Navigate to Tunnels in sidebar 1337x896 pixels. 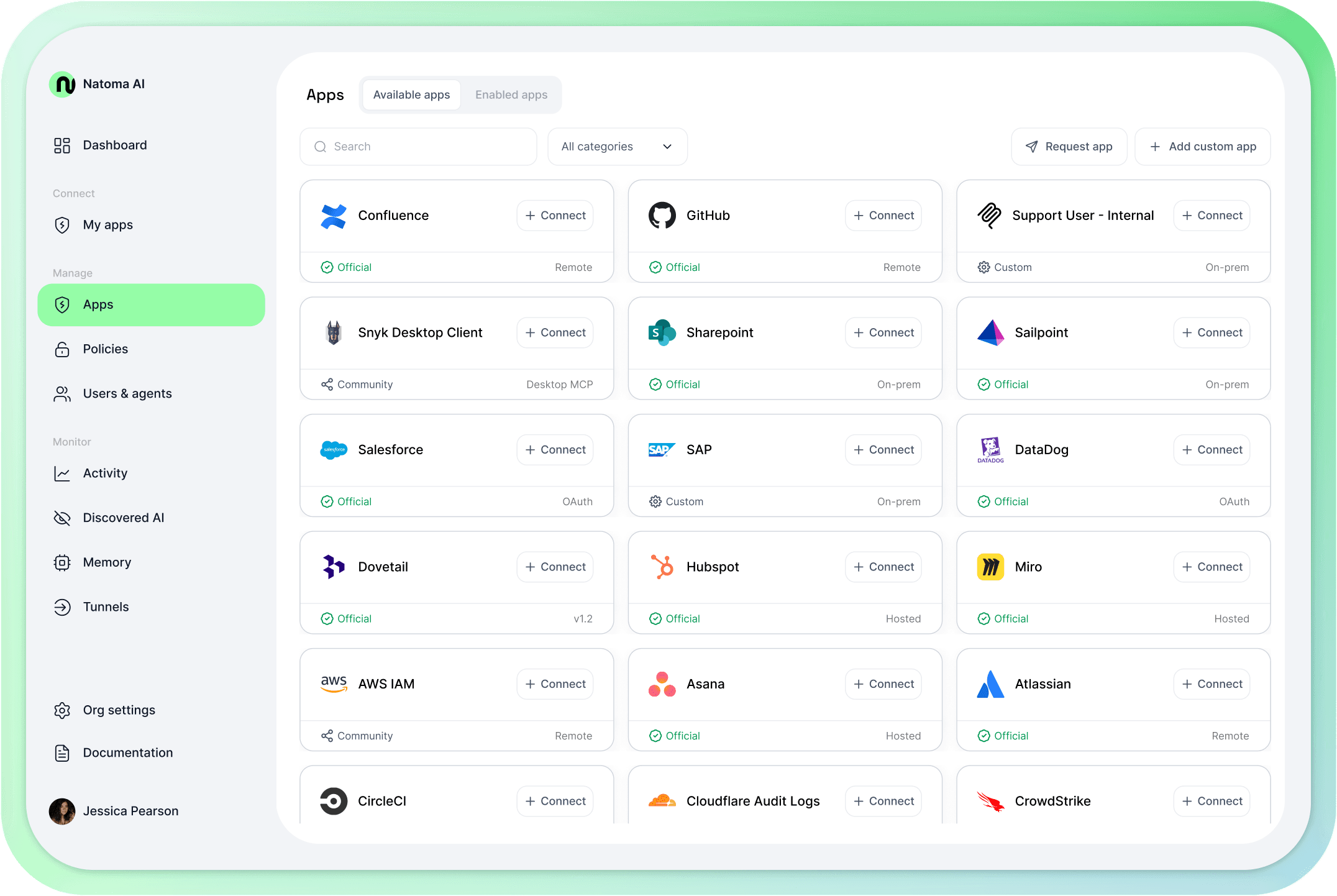pos(106,607)
